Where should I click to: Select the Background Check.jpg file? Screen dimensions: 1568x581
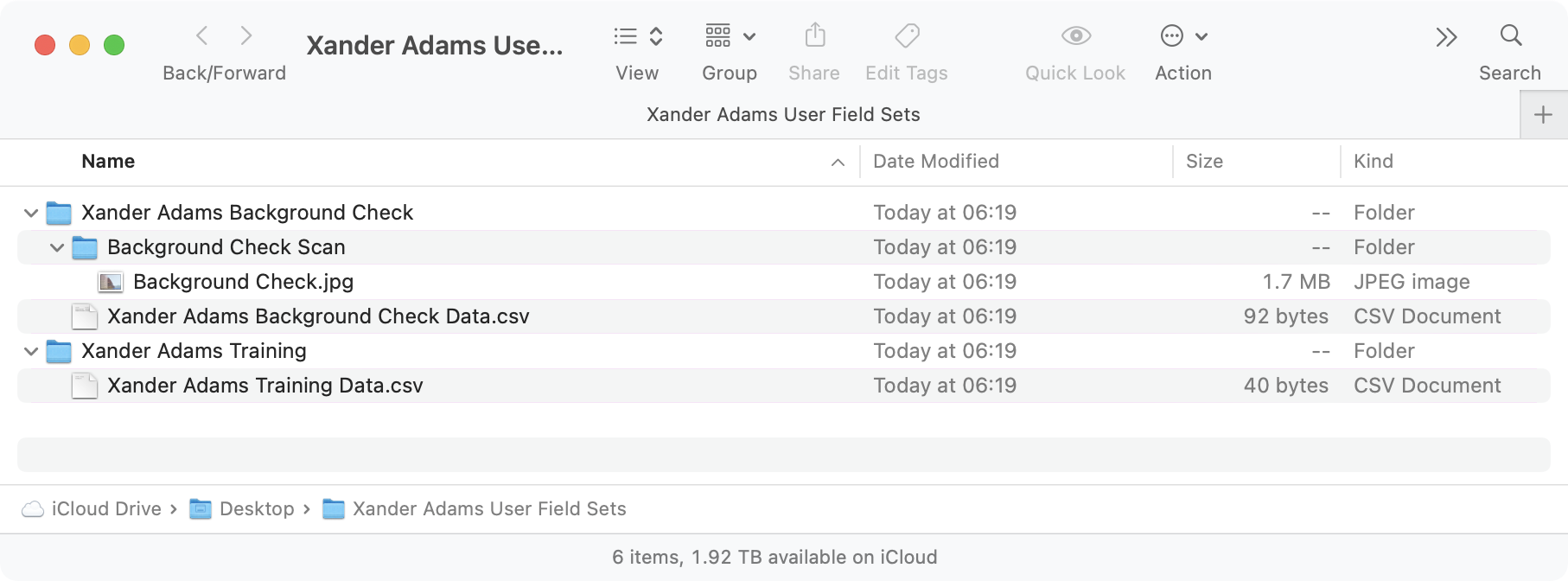243,282
